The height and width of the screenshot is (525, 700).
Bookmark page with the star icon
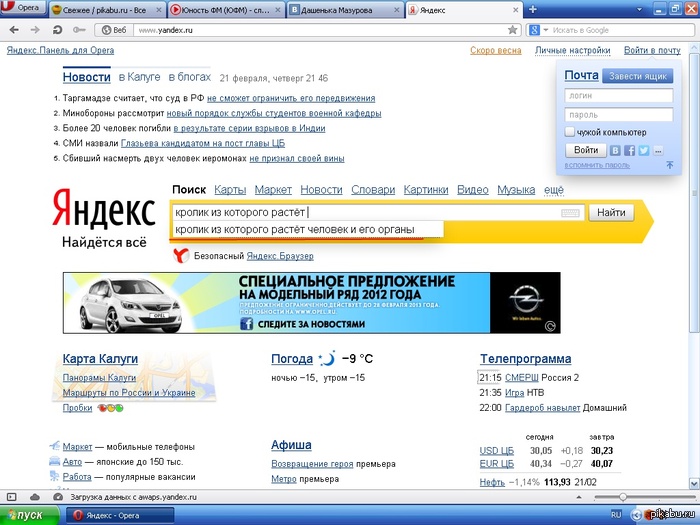[512, 30]
